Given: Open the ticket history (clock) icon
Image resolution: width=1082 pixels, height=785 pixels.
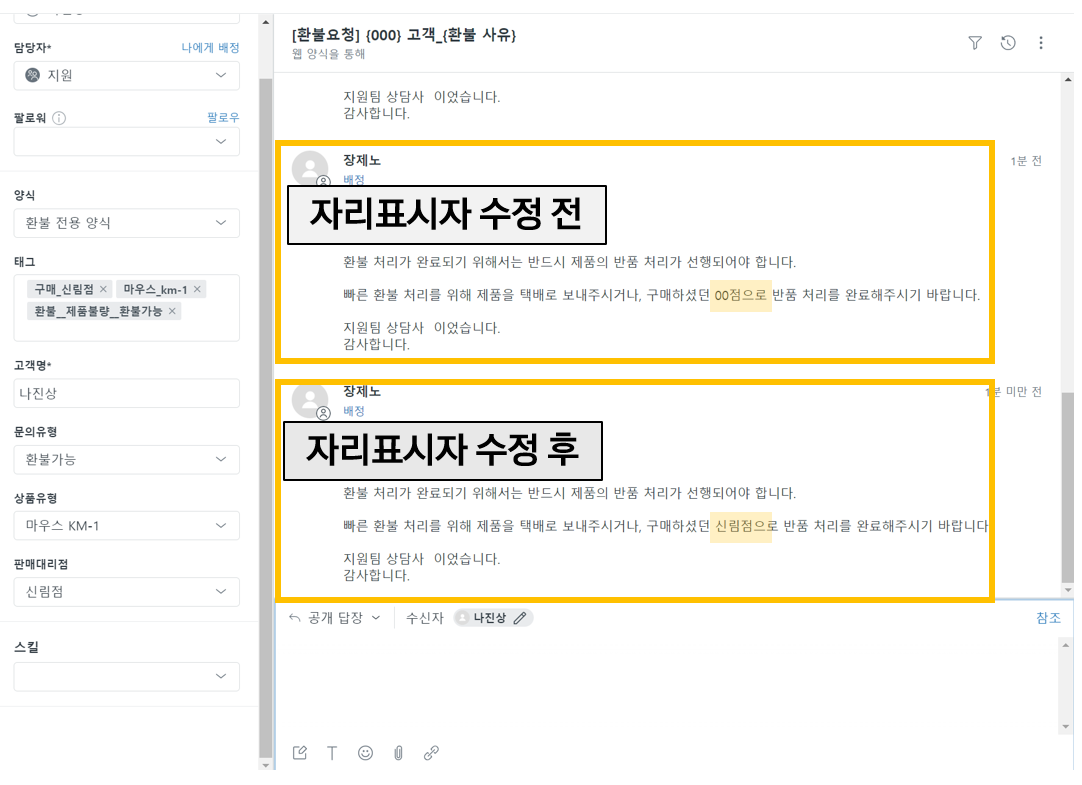Looking at the screenshot, I should 1008,43.
